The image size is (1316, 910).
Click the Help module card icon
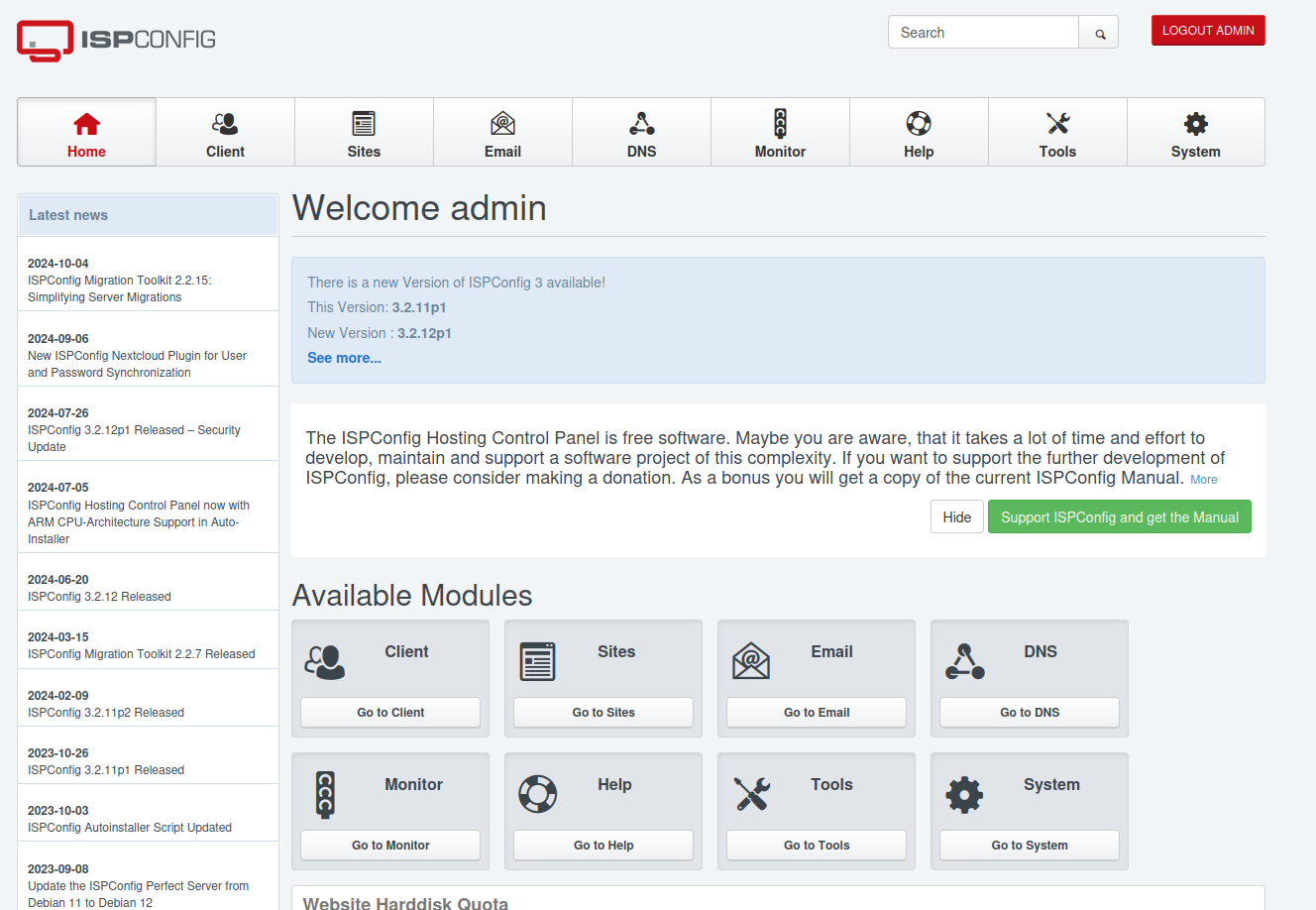pyautogui.click(x=538, y=794)
